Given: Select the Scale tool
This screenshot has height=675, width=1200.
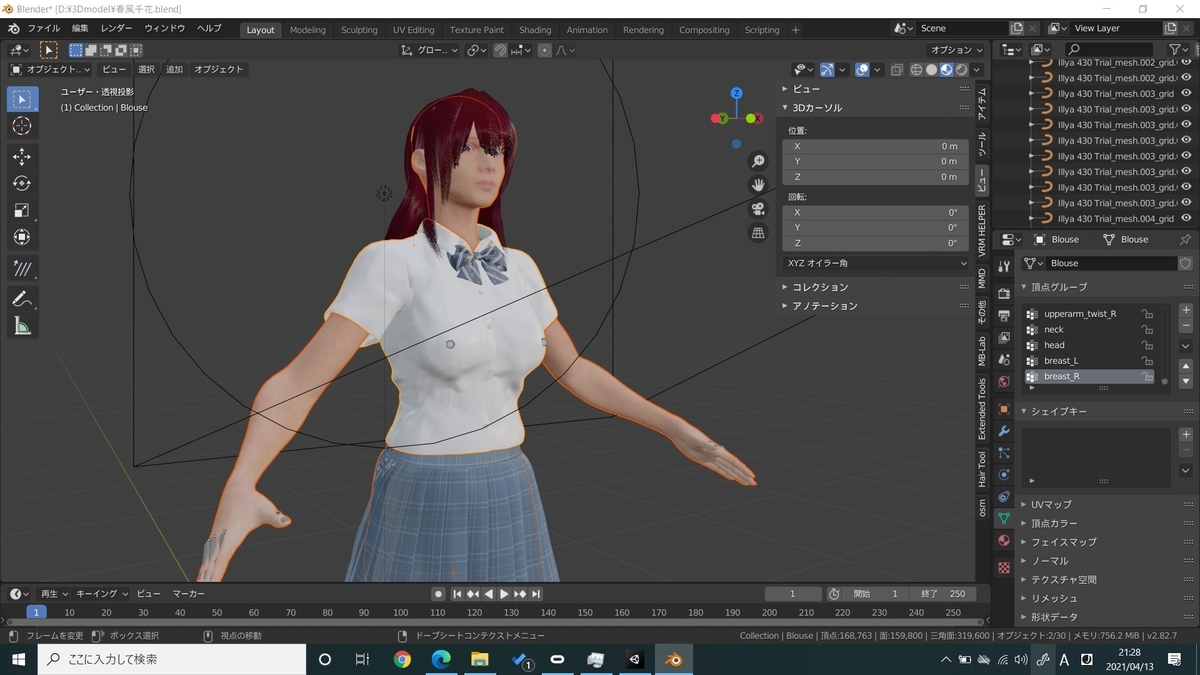Looking at the screenshot, I should point(22,210).
